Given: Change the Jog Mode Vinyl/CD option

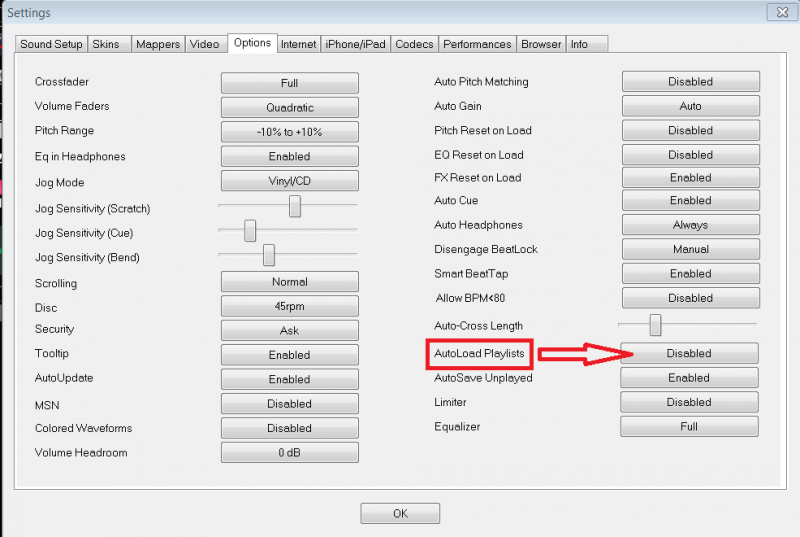Looking at the screenshot, I should click(289, 181).
